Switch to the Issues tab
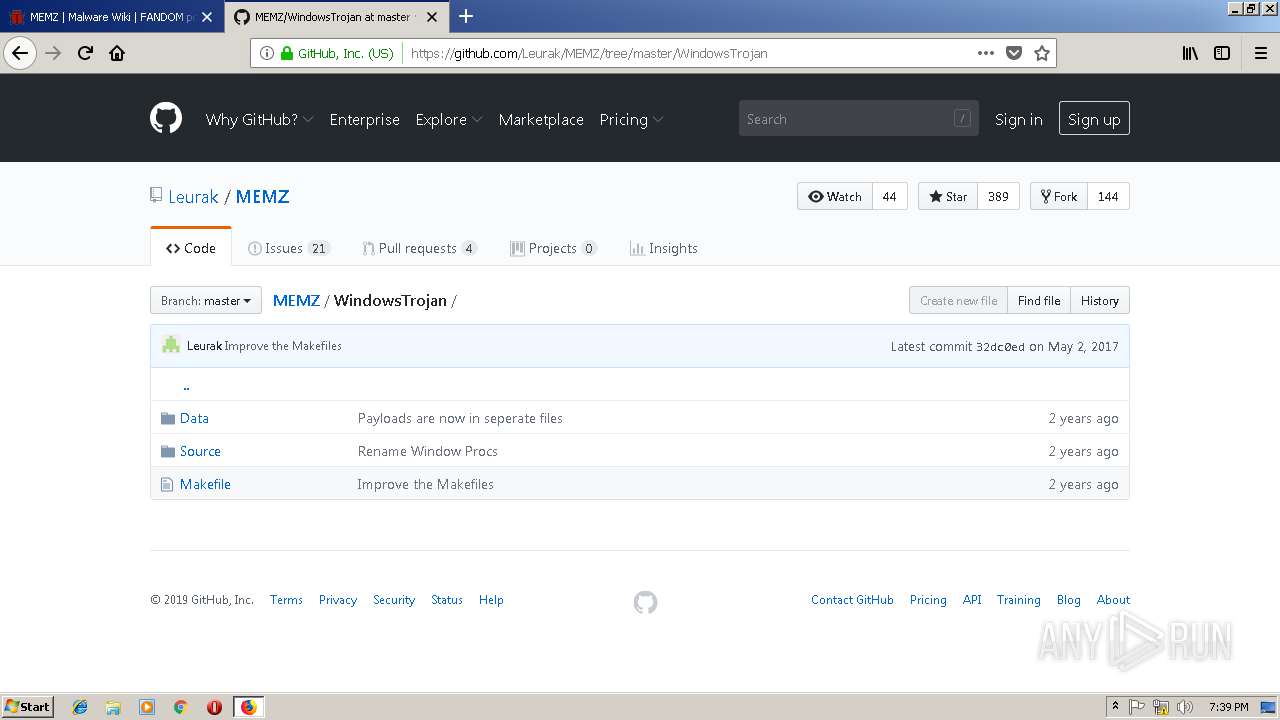Image resolution: width=1280 pixels, height=720 pixels. pyautogui.click(x=289, y=248)
